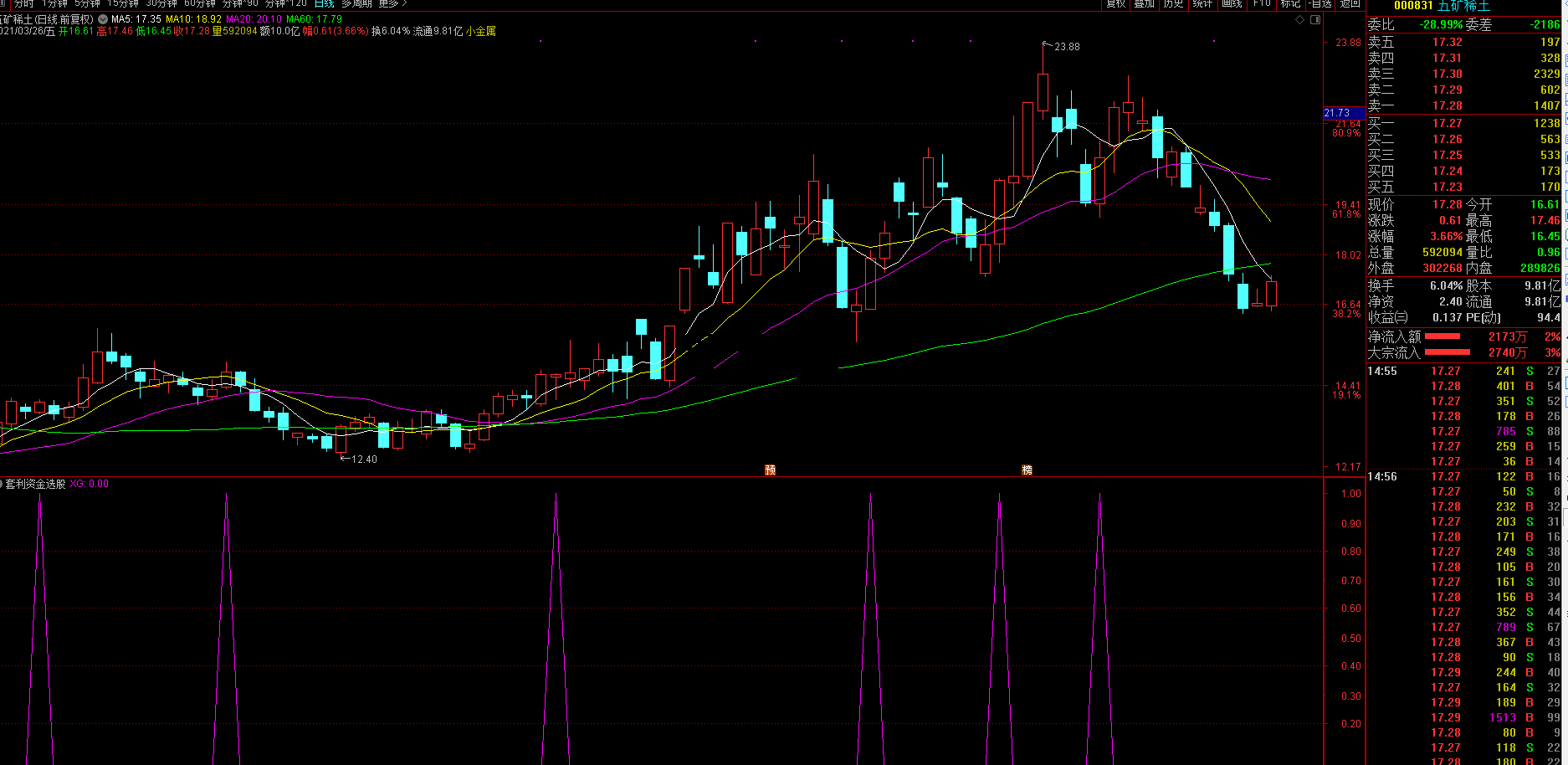
Task: Select the 1分钟 period tab
Action: 54,3
